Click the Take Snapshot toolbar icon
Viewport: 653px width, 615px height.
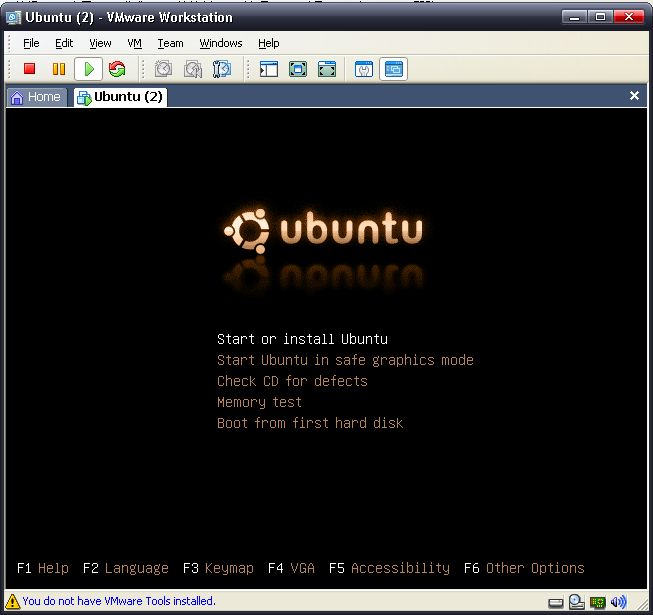pyautogui.click(x=163, y=69)
